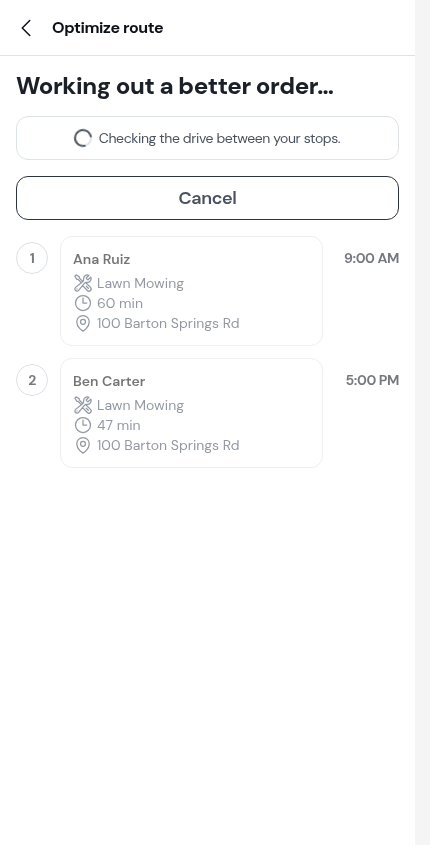Open the Ben Carter stop card

(191, 413)
